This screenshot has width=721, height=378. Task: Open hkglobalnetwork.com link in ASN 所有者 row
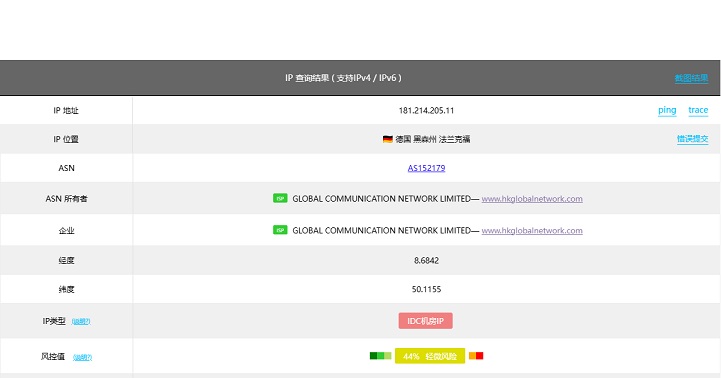tap(532, 199)
